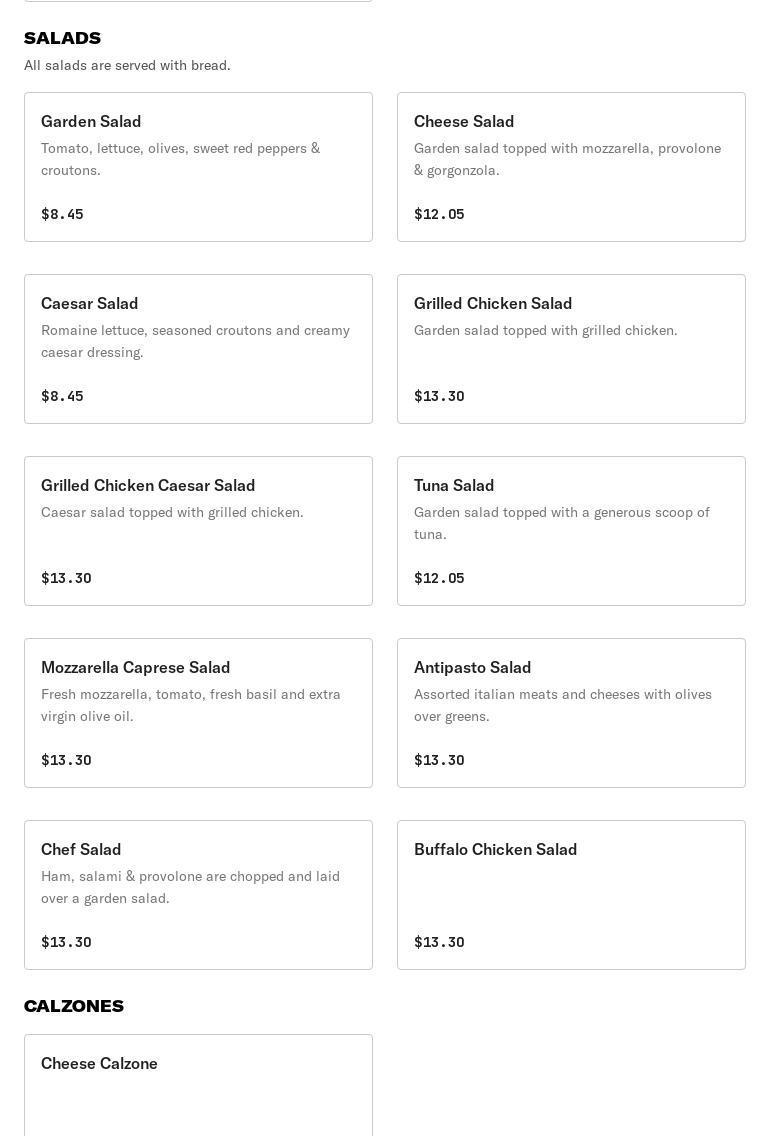
Task: Select the Chef Salad item
Action: [x=198, y=895]
